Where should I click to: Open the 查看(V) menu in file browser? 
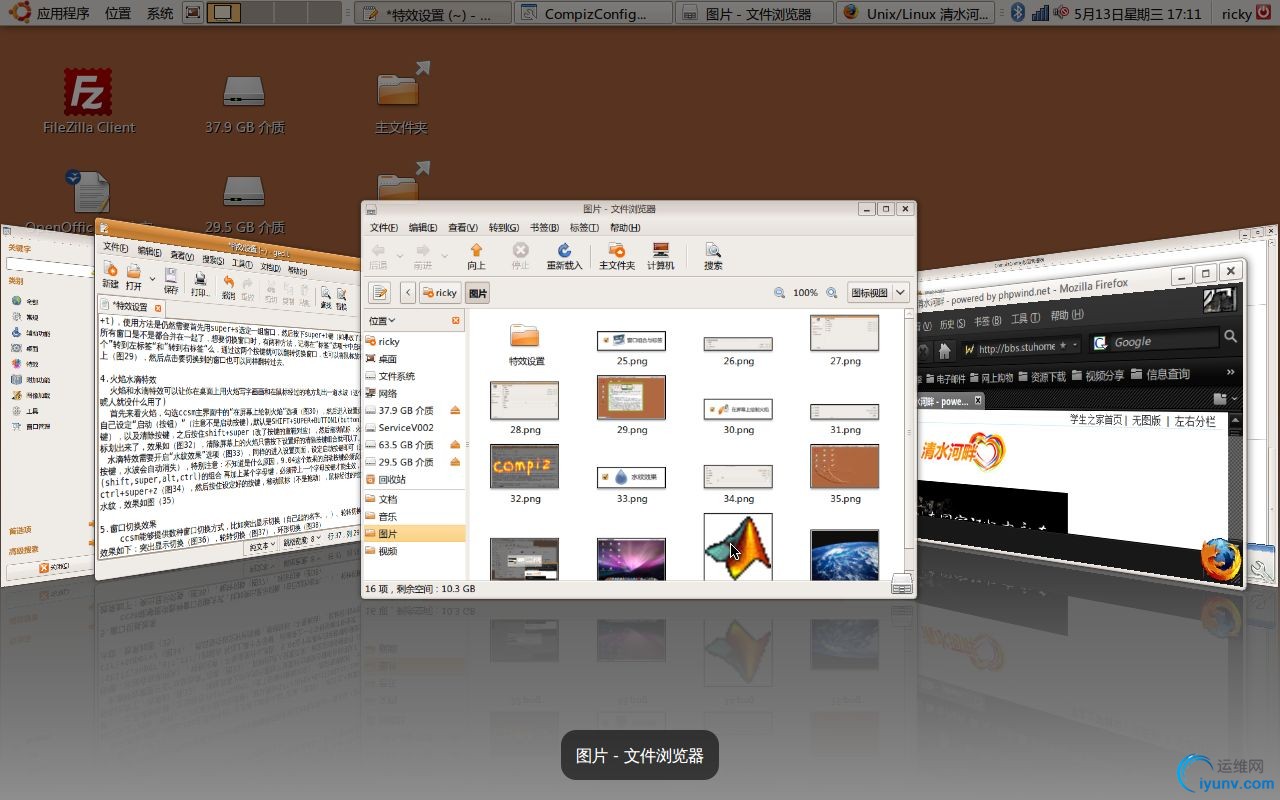(x=463, y=228)
